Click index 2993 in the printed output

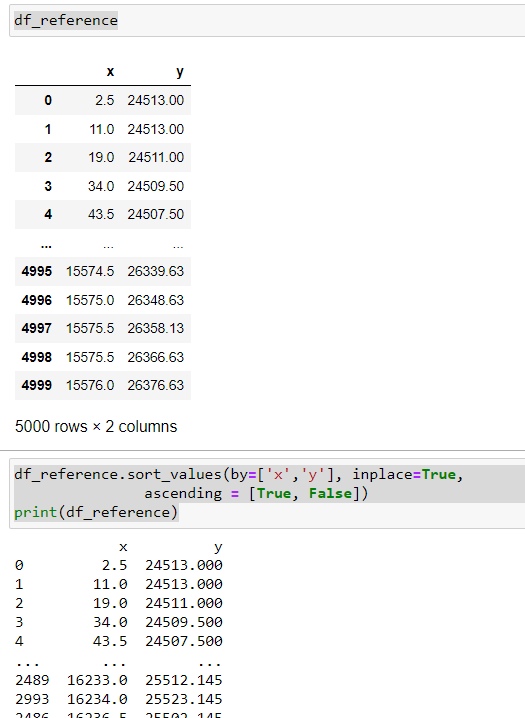32,699
